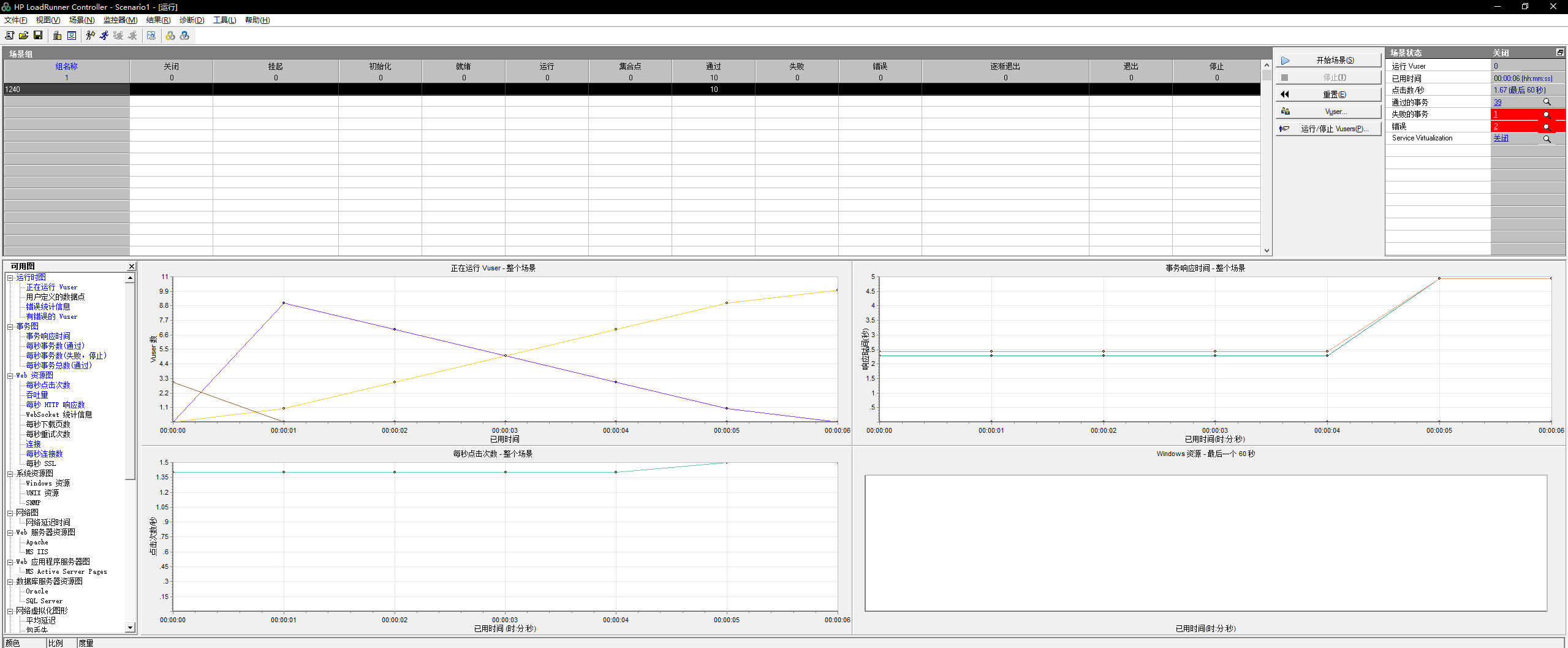
Task: Click the blue diagnostics rings toolbar icon
Action: (184, 36)
